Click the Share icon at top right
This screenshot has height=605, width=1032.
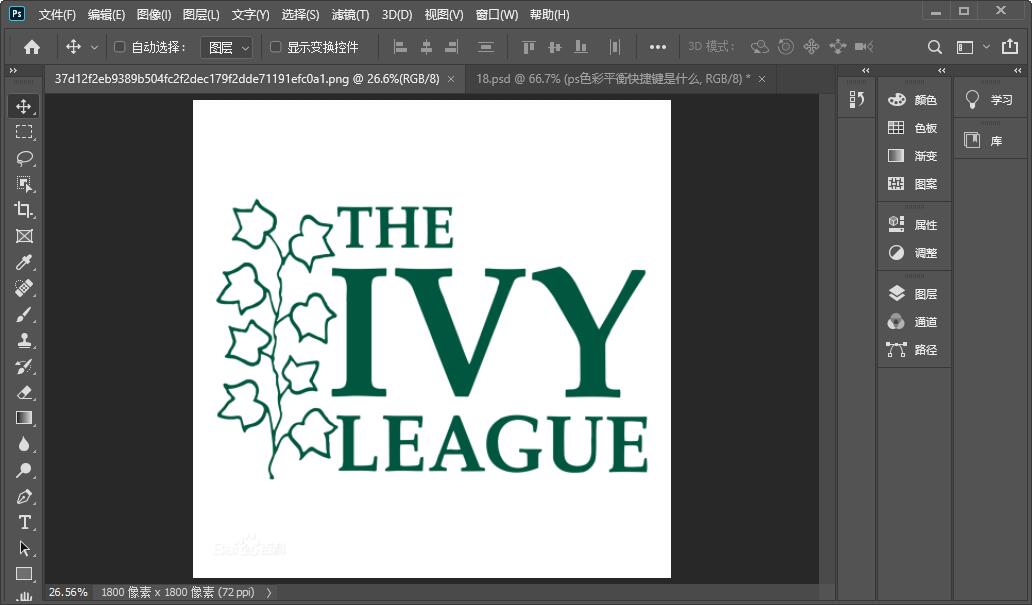tap(1009, 46)
